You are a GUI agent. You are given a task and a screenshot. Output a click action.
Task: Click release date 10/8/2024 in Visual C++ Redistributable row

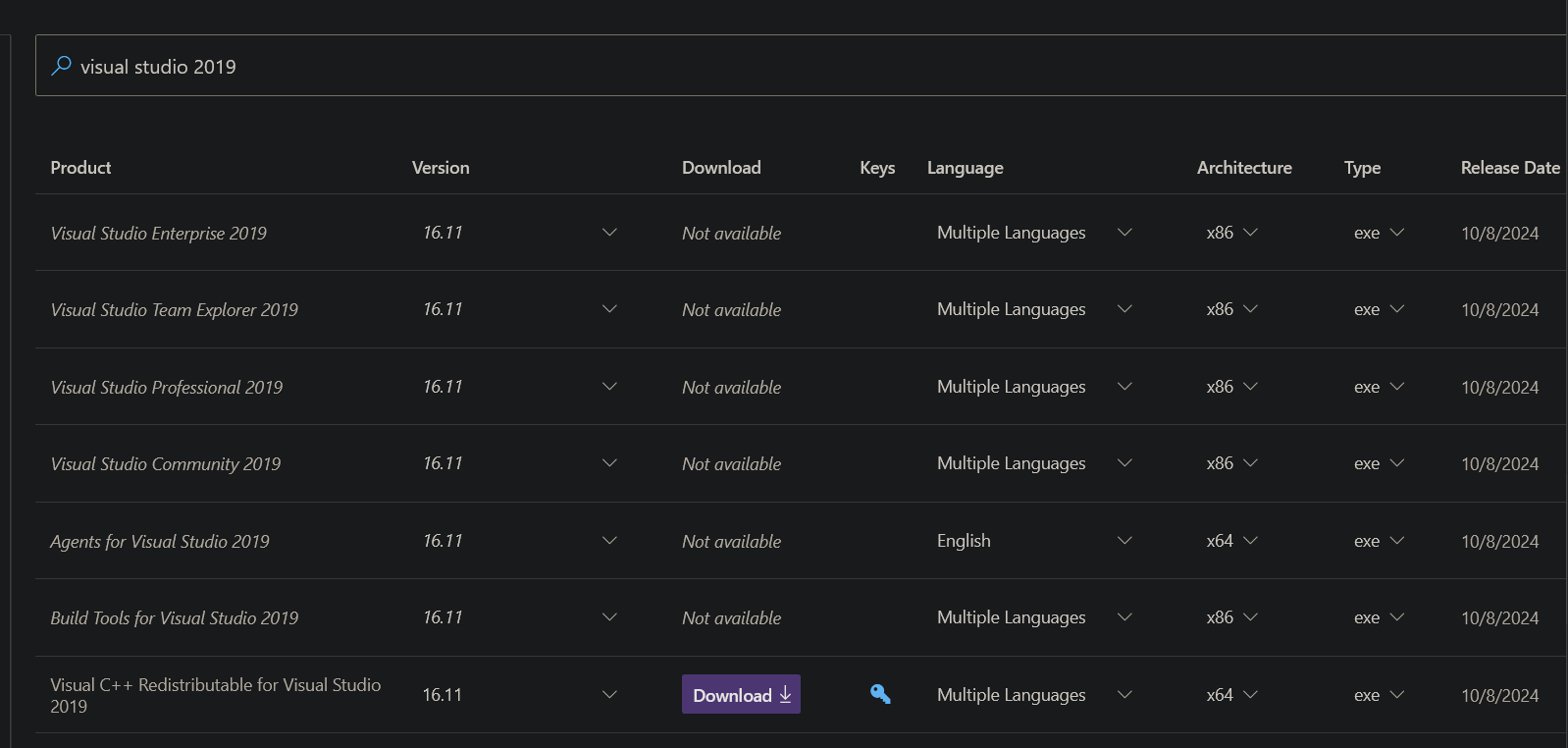pos(1499,696)
